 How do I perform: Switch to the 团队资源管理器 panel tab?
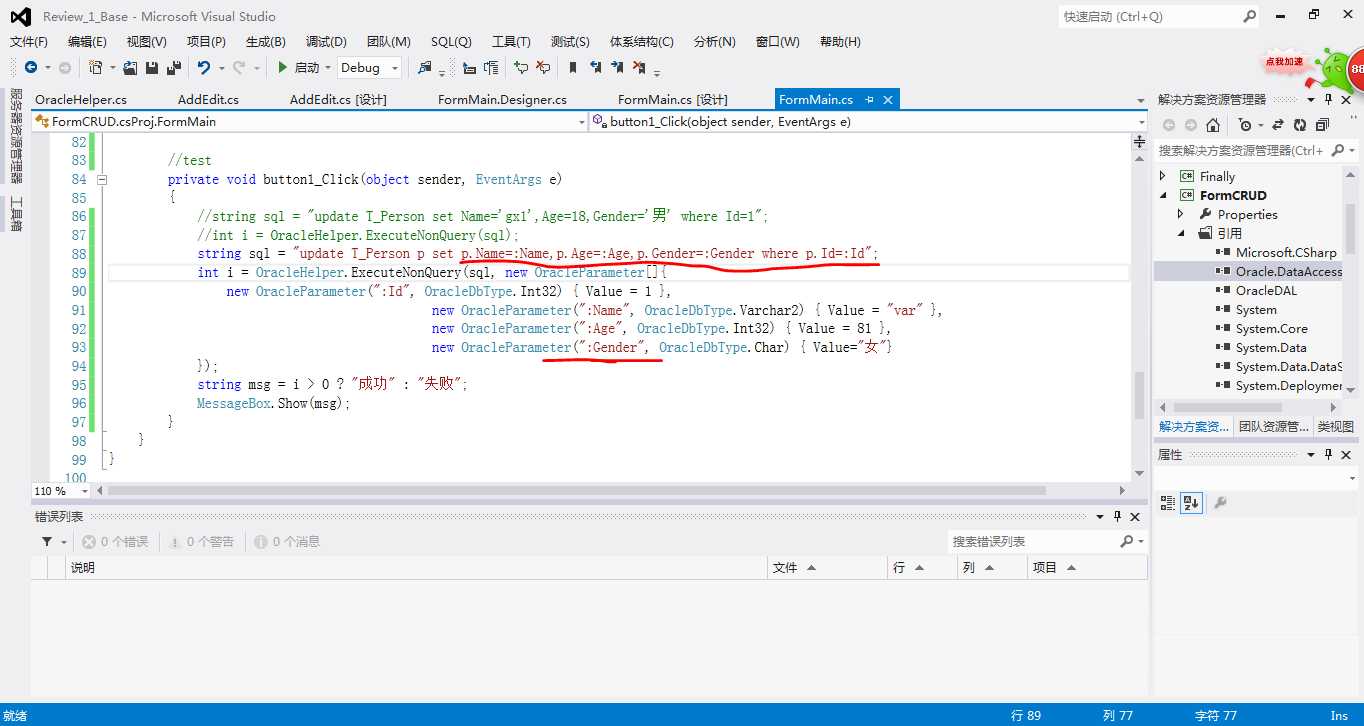pos(1273,426)
